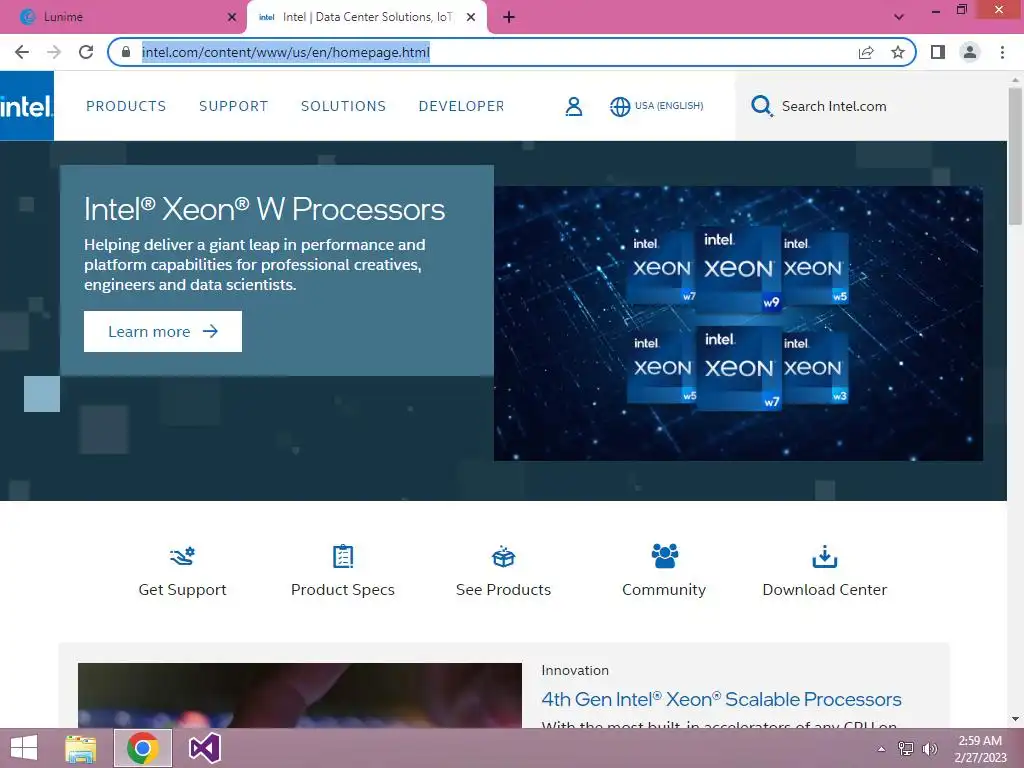The height and width of the screenshot is (768, 1024).
Task: Open the Product Specs link text
Action: point(343,590)
